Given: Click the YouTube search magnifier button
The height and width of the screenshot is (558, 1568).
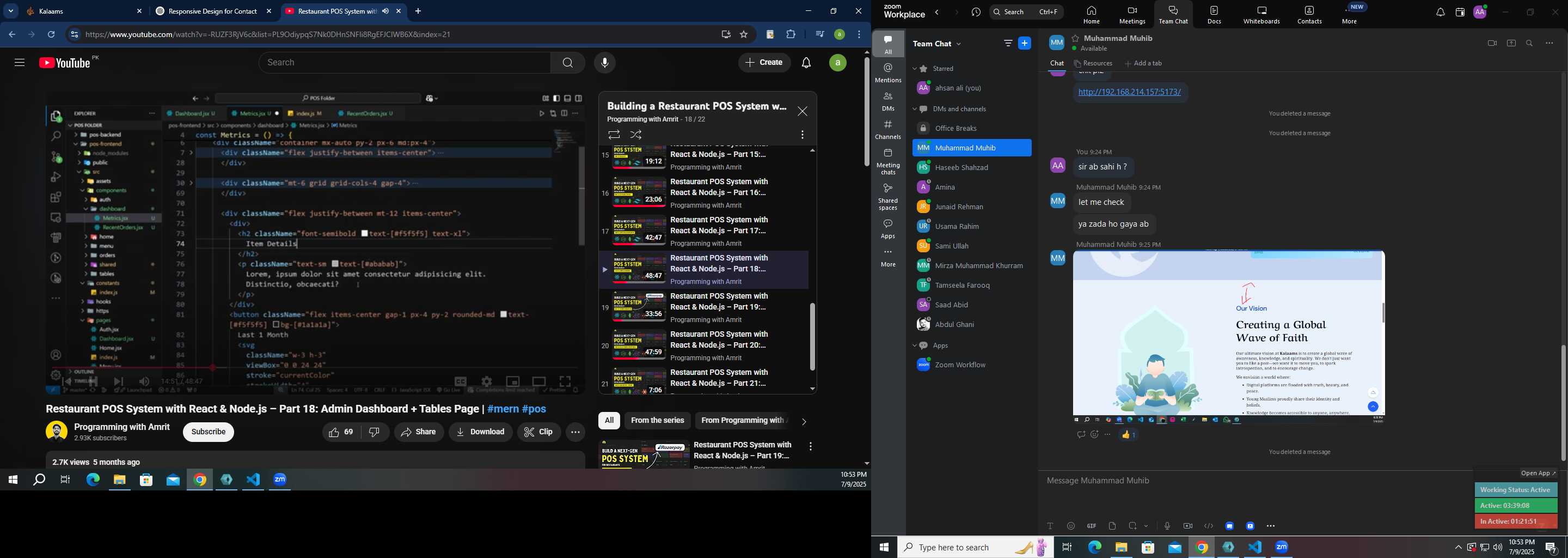Looking at the screenshot, I should (x=567, y=63).
